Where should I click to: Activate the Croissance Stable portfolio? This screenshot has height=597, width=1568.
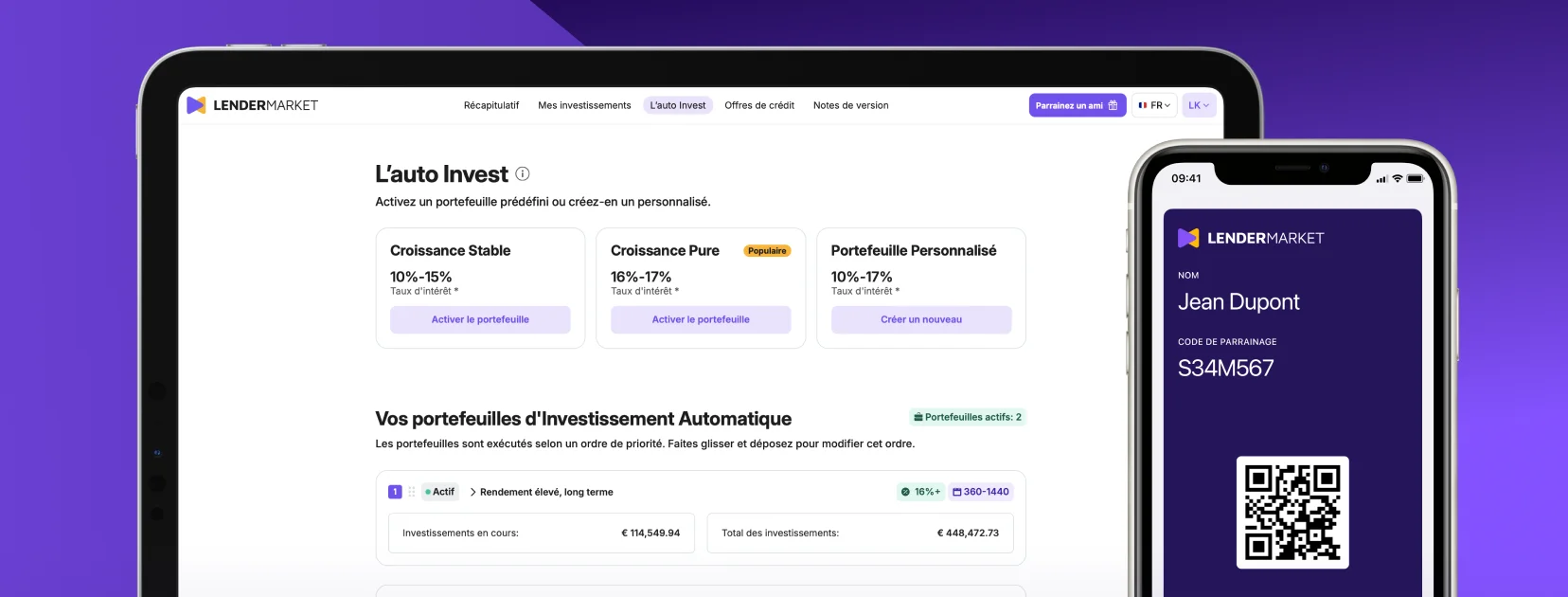coord(480,319)
